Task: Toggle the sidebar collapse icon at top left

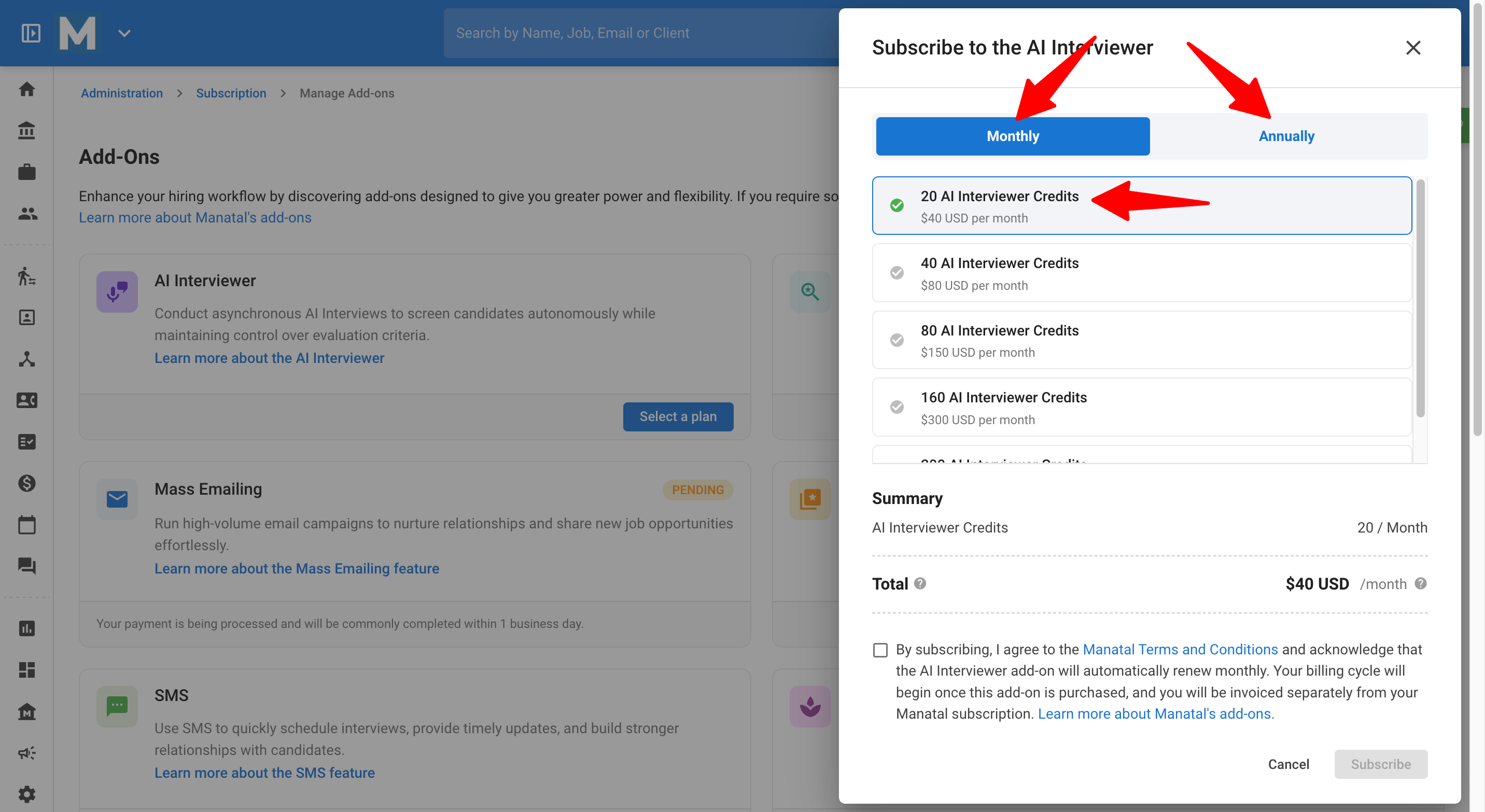Action: (31, 33)
